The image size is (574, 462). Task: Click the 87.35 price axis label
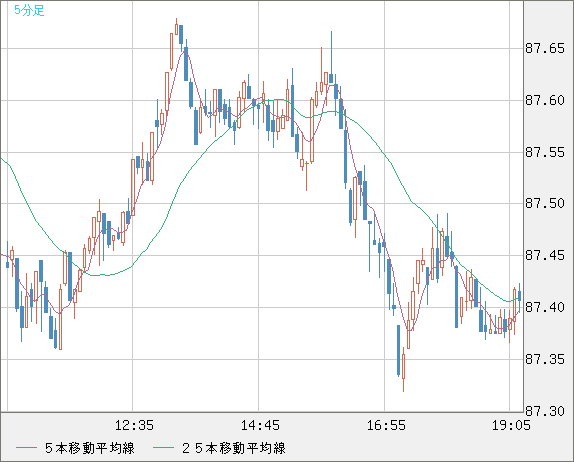(545, 359)
